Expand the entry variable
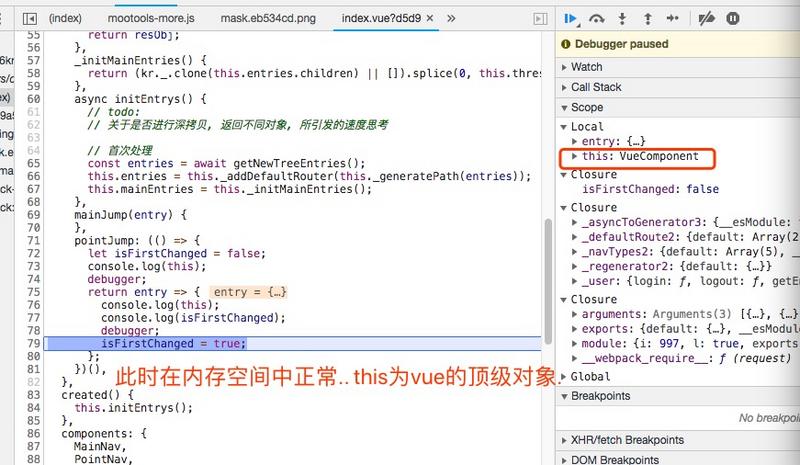This screenshot has width=800, height=465. coord(574,141)
